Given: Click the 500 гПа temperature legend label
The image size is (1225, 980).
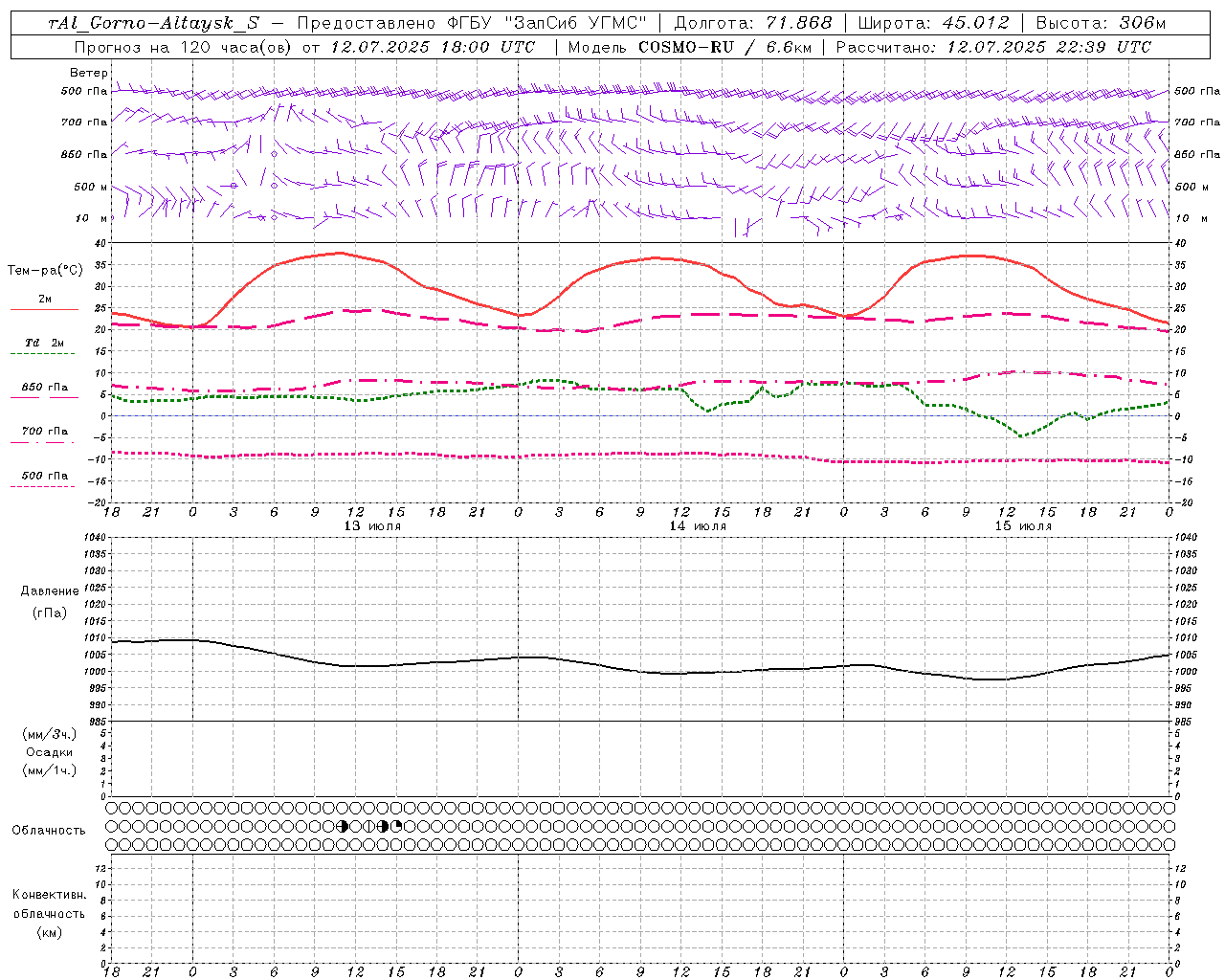Looking at the screenshot, I should point(45,476).
